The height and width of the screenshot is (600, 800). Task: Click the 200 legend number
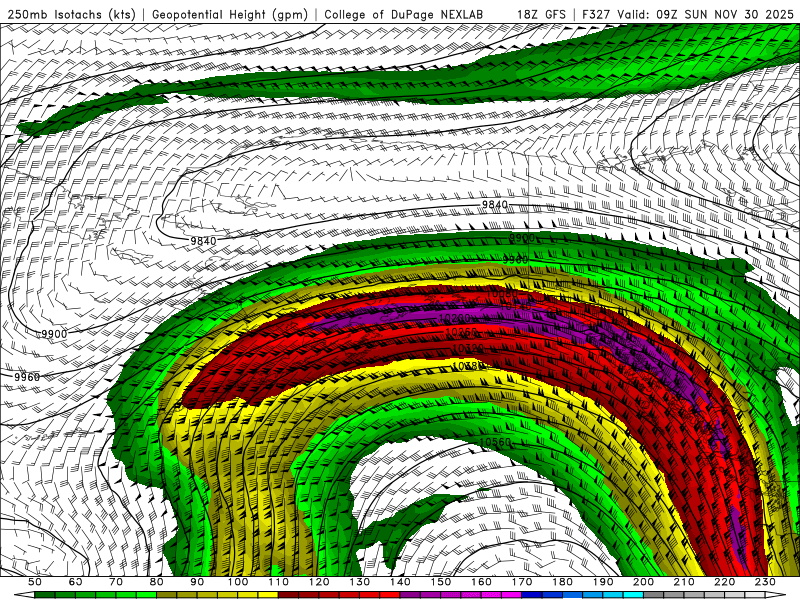(x=643, y=582)
